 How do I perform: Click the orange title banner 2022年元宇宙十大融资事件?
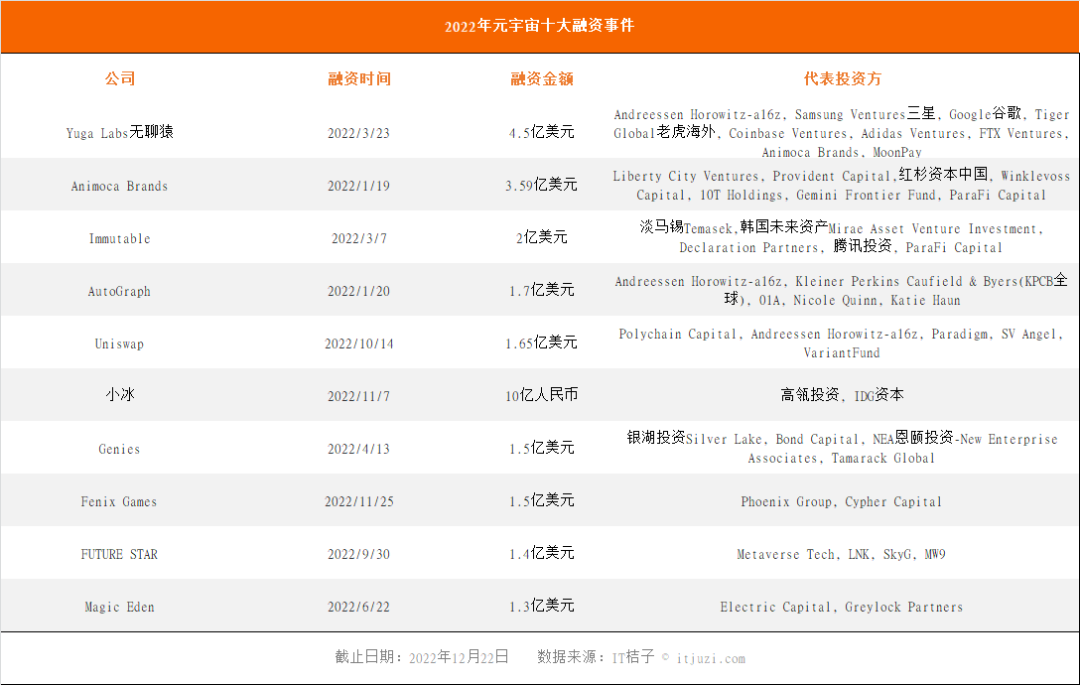pos(539,26)
